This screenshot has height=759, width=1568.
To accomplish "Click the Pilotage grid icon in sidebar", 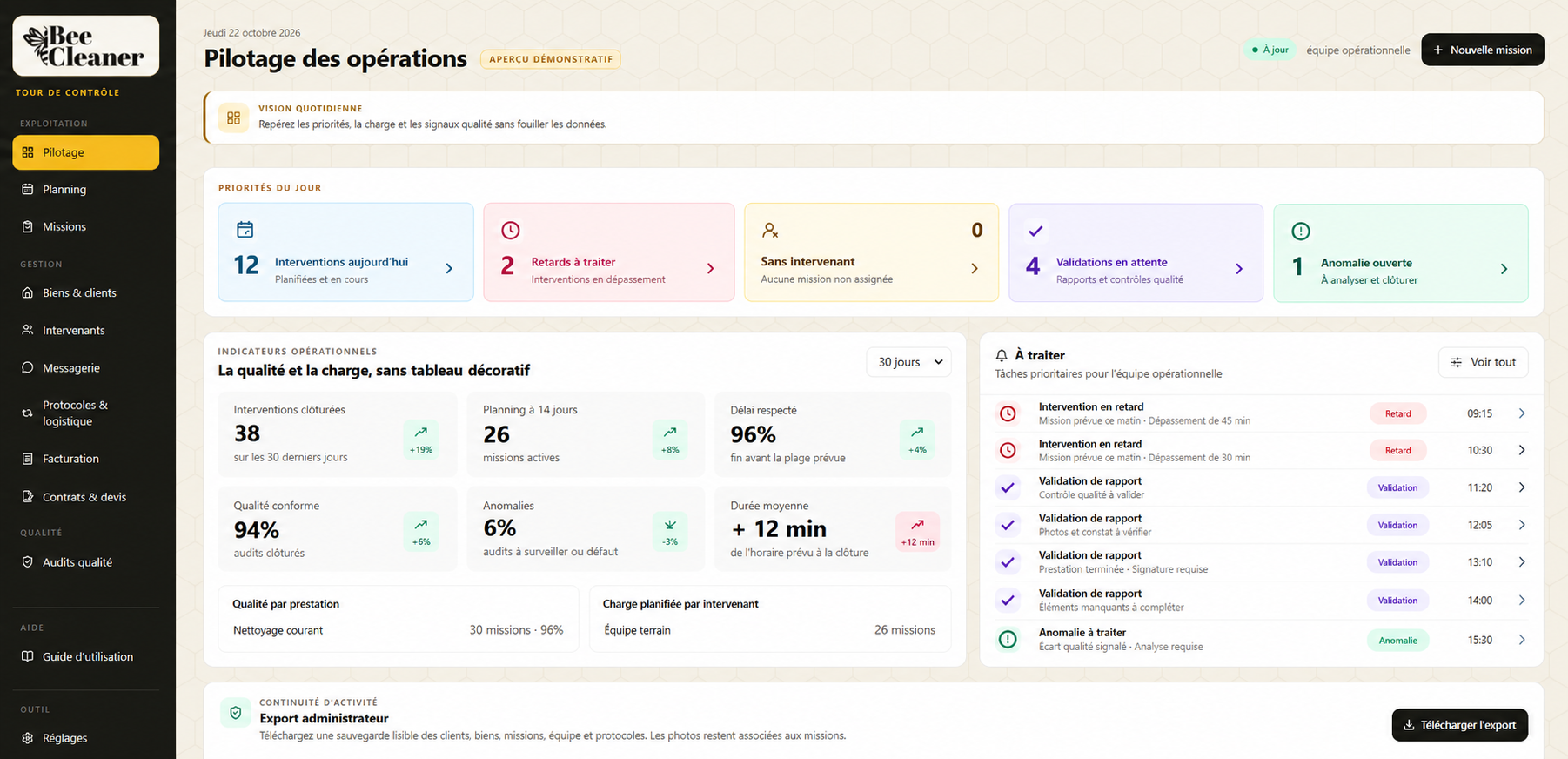I will click(28, 152).
